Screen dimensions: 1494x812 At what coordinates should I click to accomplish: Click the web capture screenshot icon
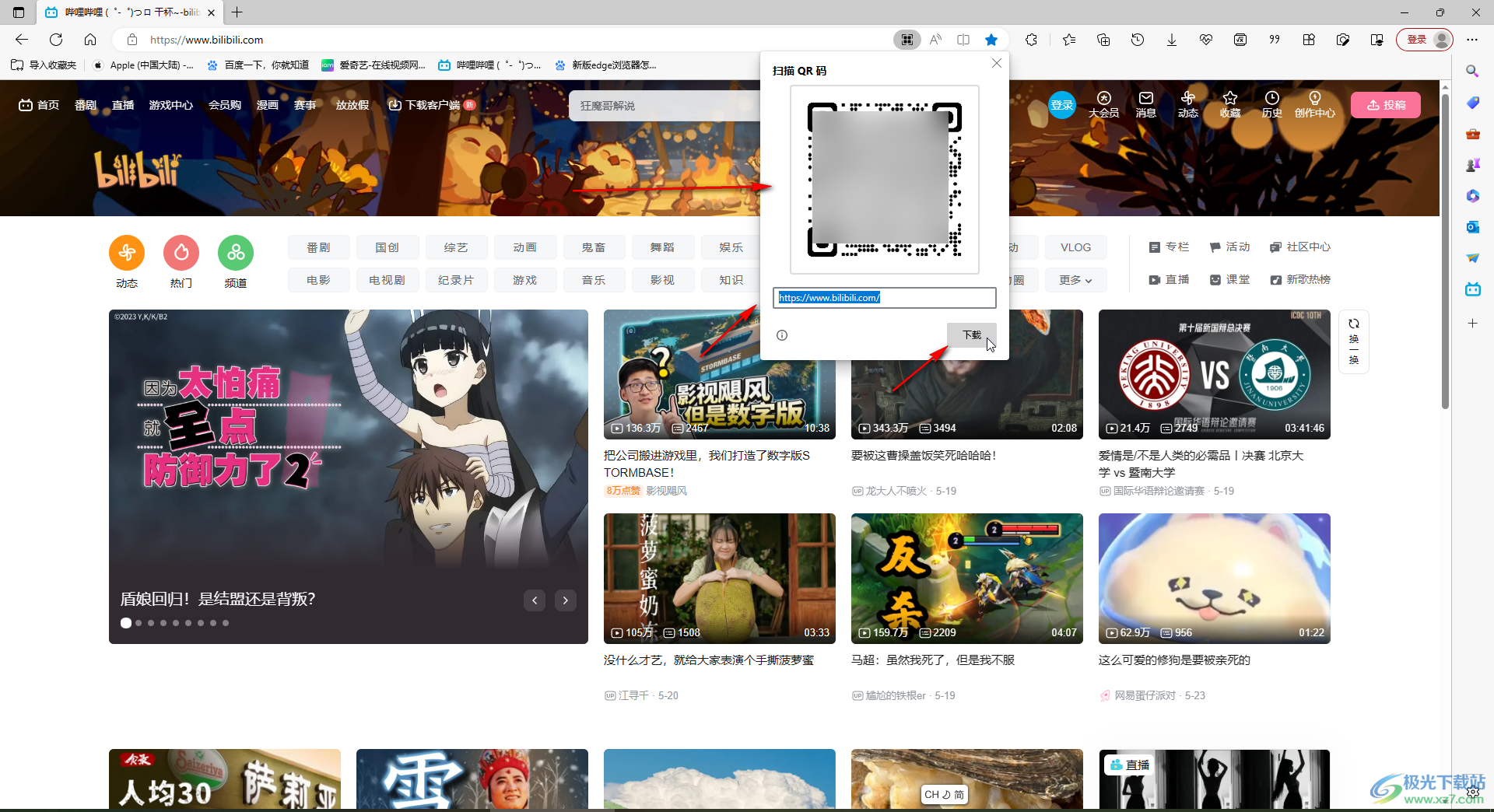pos(1343,40)
